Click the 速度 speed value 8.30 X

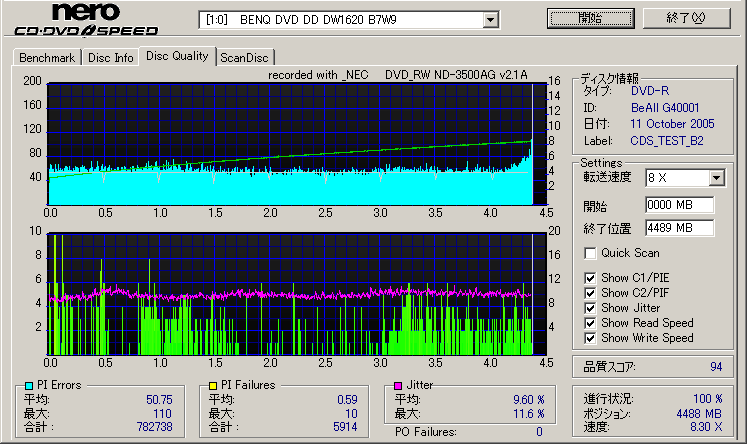pyautogui.click(x=706, y=426)
